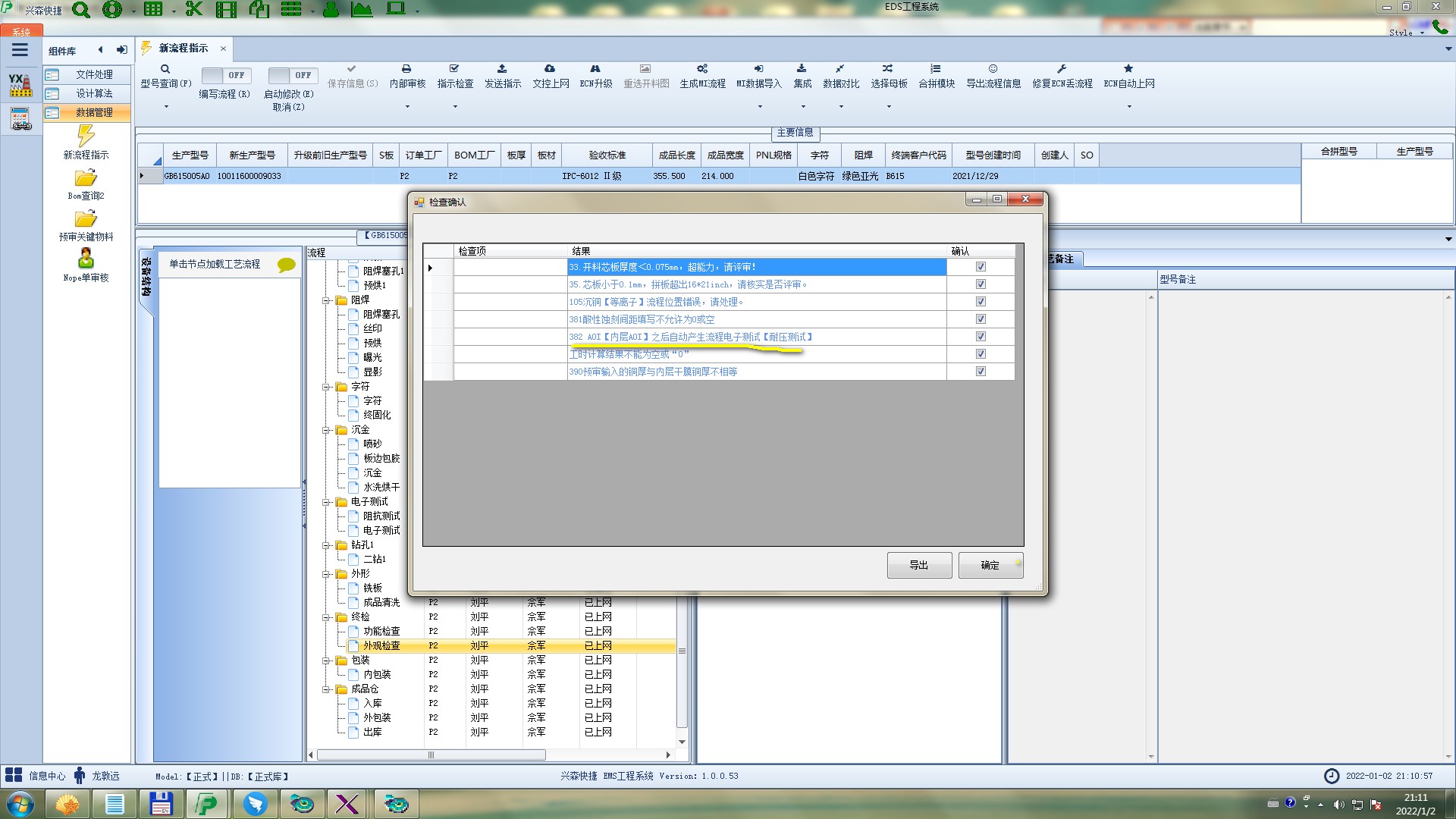Collapse the 阻焊 tree folder
This screenshot has width=1456, height=819.
pos(326,300)
